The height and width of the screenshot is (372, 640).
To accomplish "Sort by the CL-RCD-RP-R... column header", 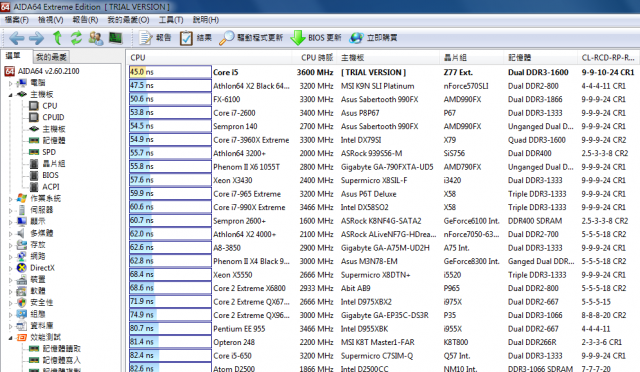I will pos(609,58).
